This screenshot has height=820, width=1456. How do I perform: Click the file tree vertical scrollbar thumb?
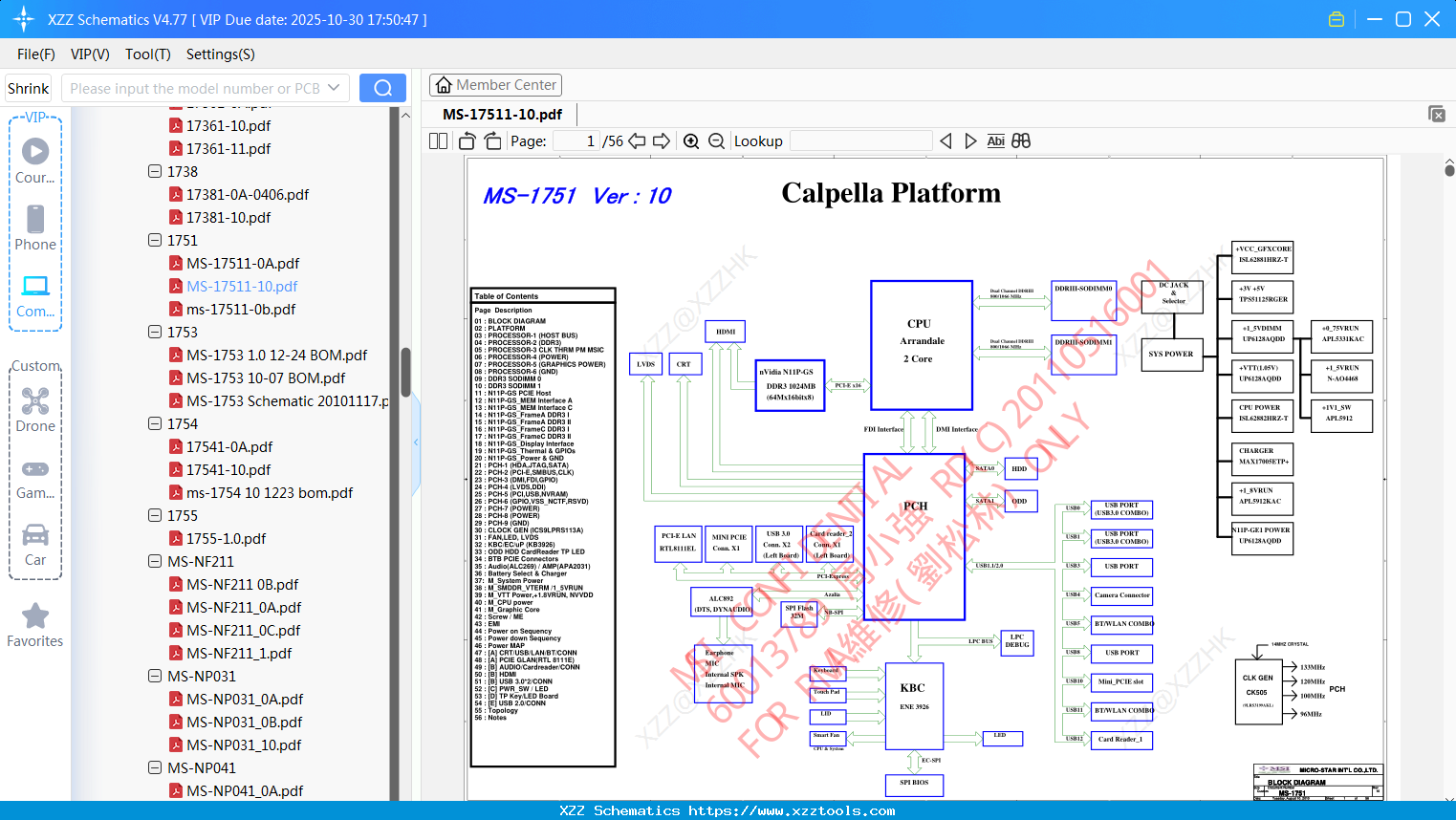coord(405,372)
